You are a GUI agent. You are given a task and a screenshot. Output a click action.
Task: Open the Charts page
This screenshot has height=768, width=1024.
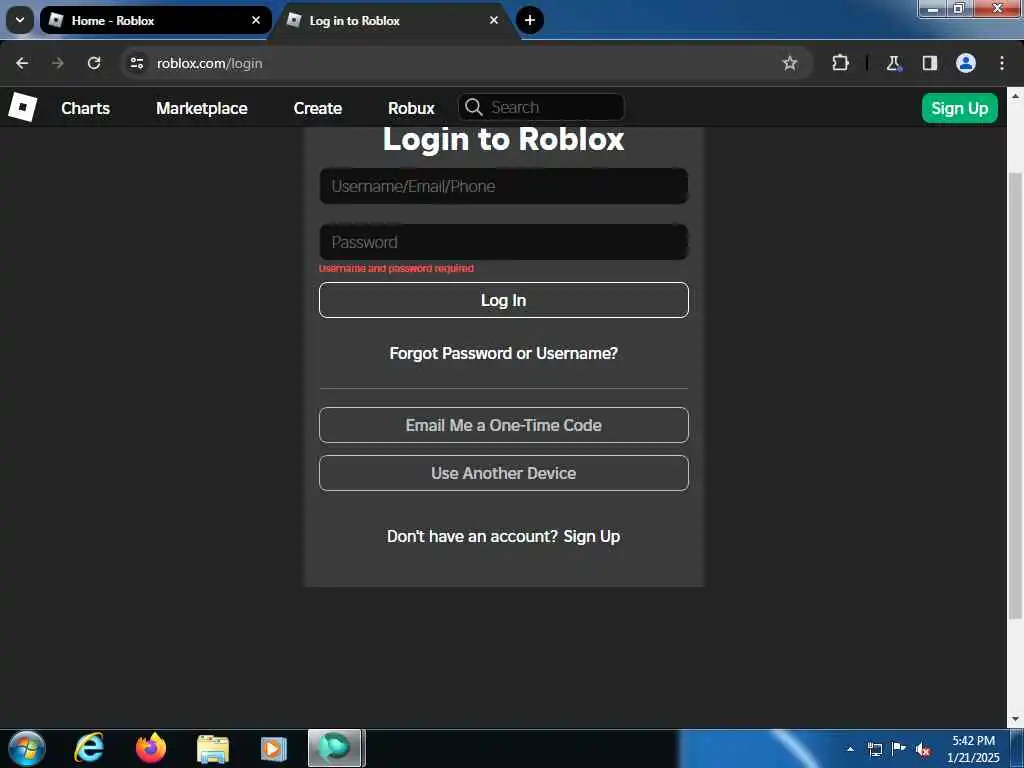point(86,108)
